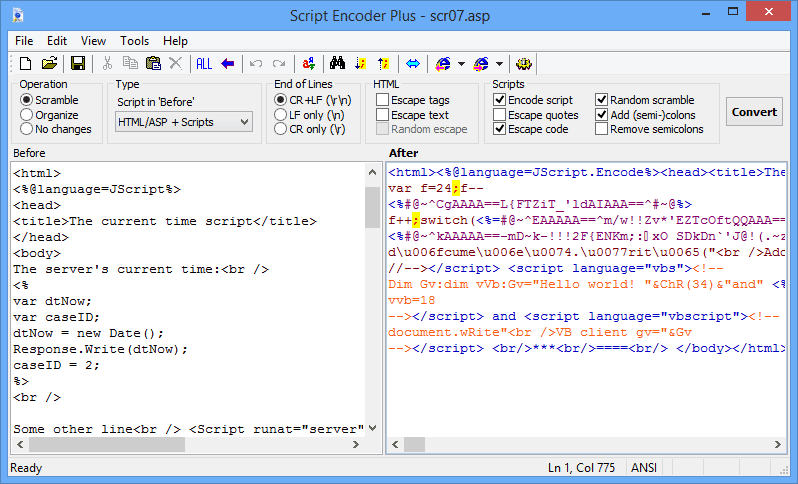Enable Escape tags checkbox
The width and height of the screenshot is (798, 484).
point(413,100)
